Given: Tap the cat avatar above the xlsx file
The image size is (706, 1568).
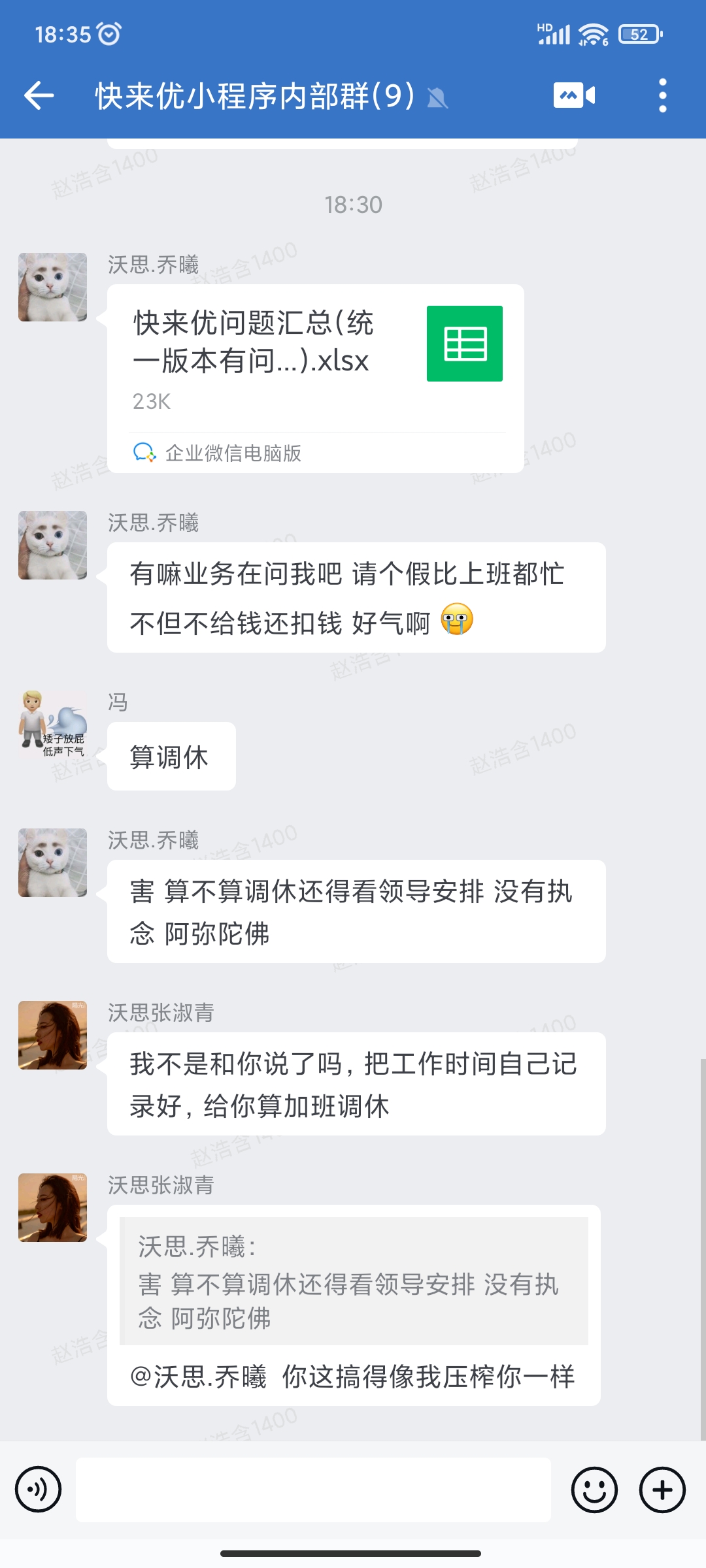Looking at the screenshot, I should click(52, 287).
